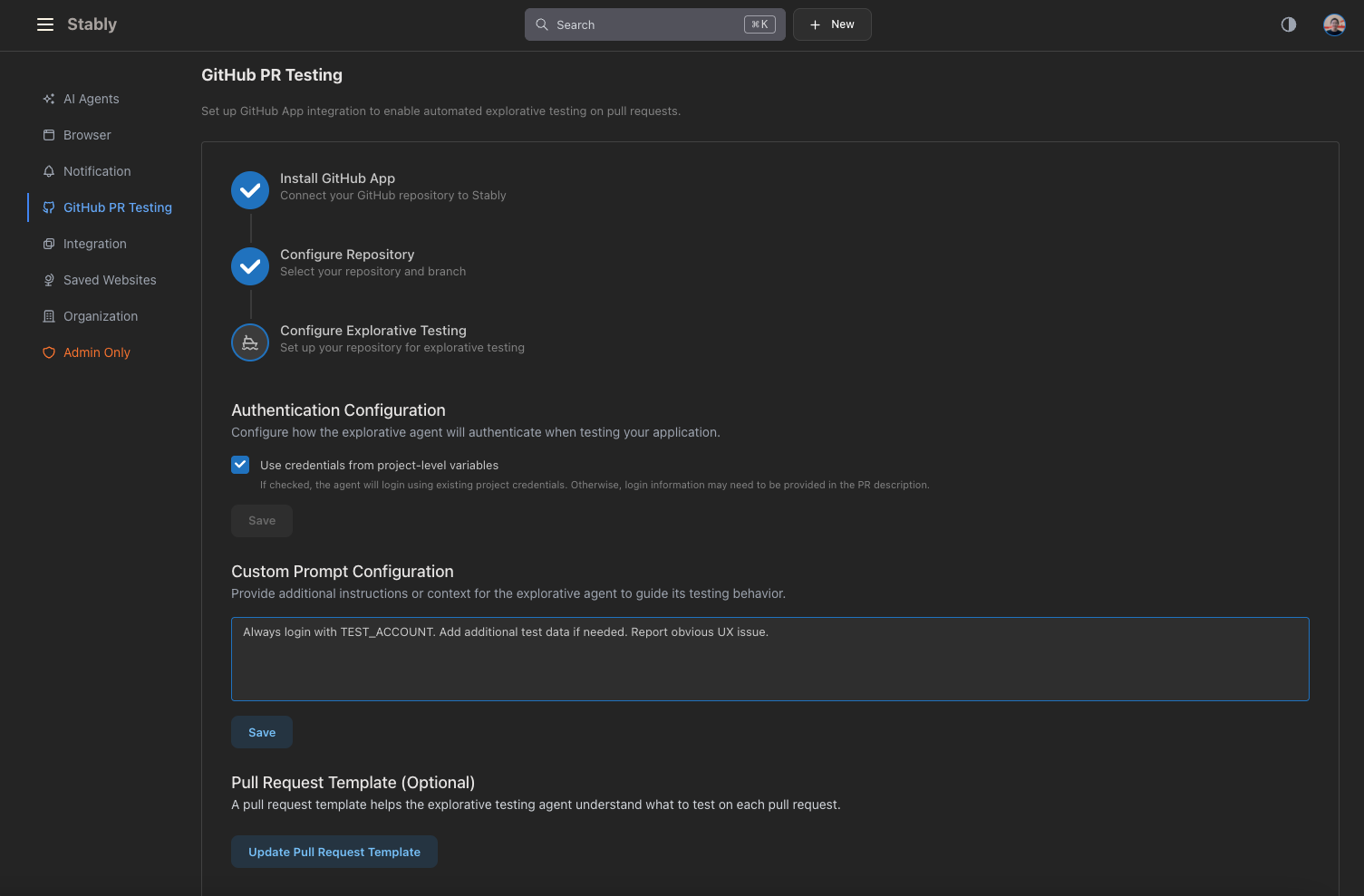This screenshot has width=1364, height=896.
Task: Click the Admin Only shield icon
Action: (x=49, y=352)
